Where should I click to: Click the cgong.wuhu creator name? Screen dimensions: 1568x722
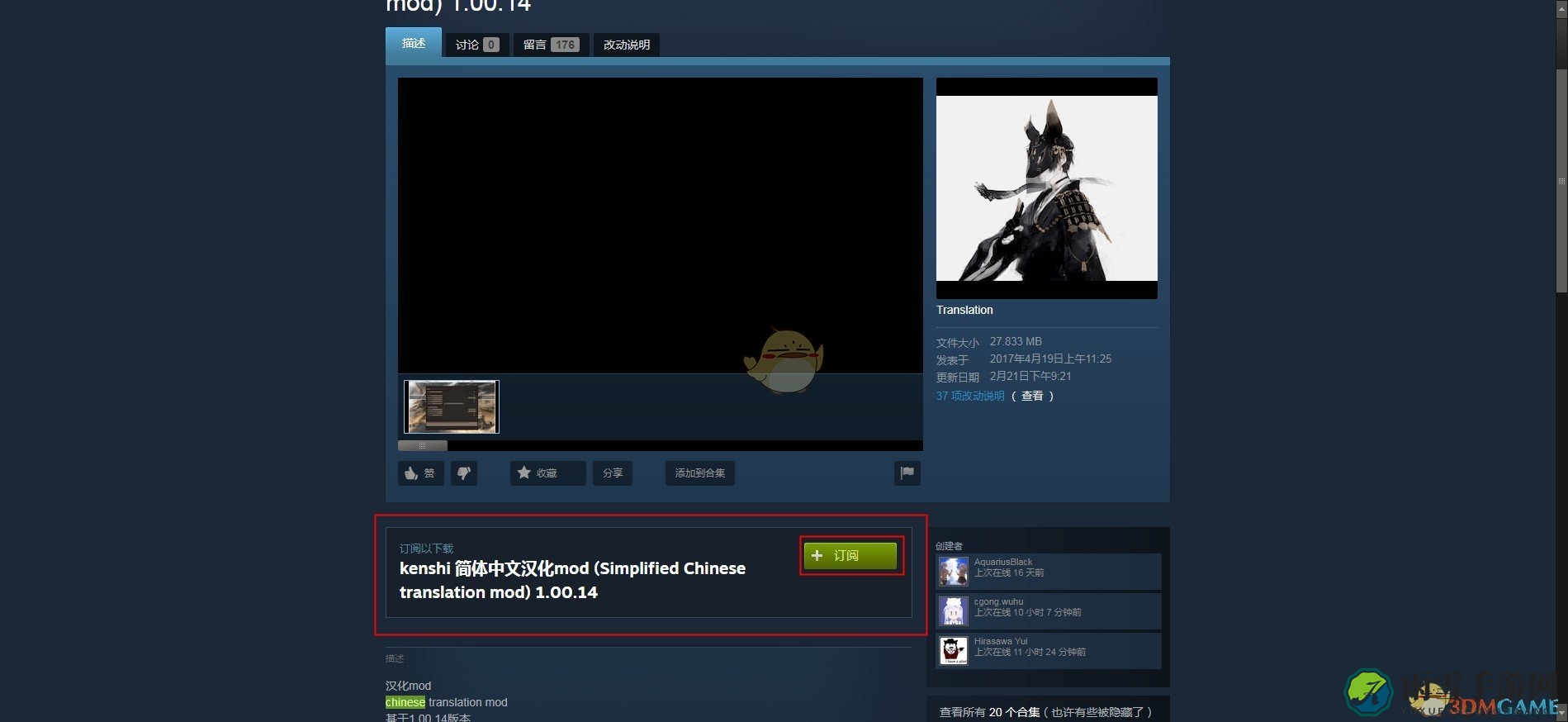pyautogui.click(x=998, y=601)
